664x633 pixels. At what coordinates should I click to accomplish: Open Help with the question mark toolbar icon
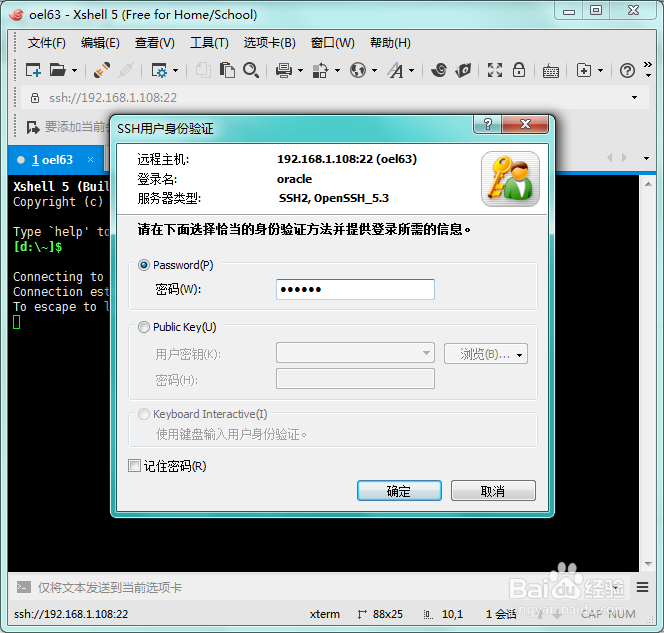(627, 70)
